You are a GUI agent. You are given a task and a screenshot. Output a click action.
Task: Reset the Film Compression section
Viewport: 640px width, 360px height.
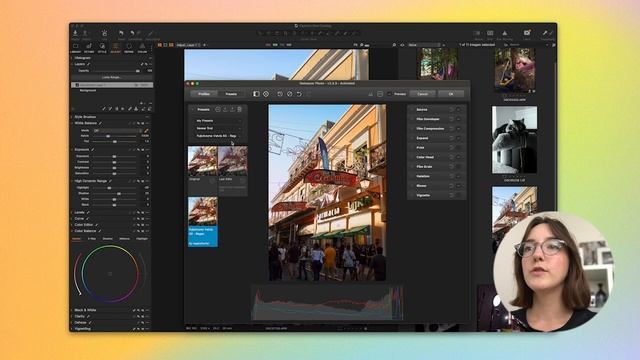pos(451,129)
